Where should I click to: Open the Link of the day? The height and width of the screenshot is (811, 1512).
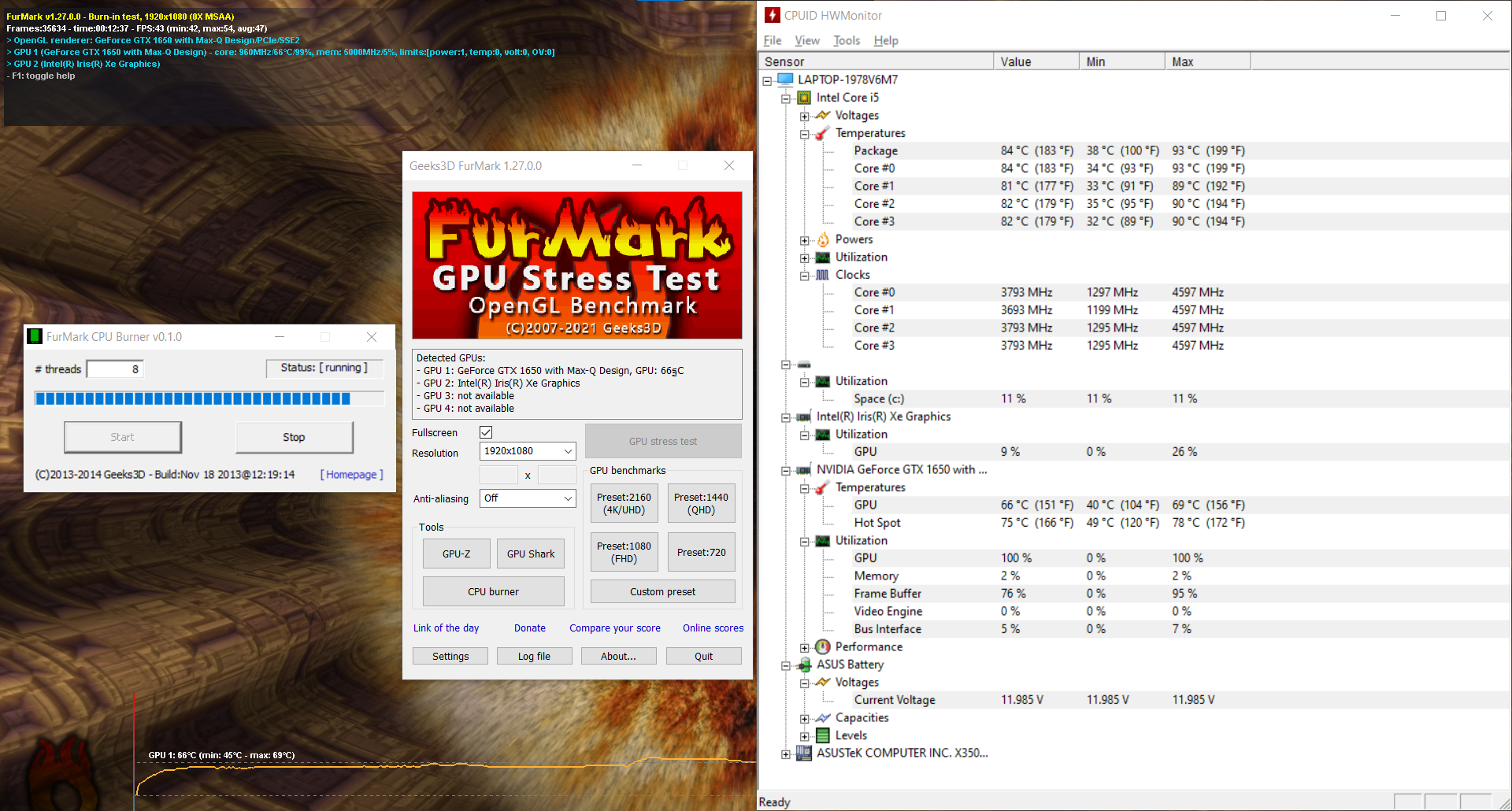pyautogui.click(x=446, y=628)
